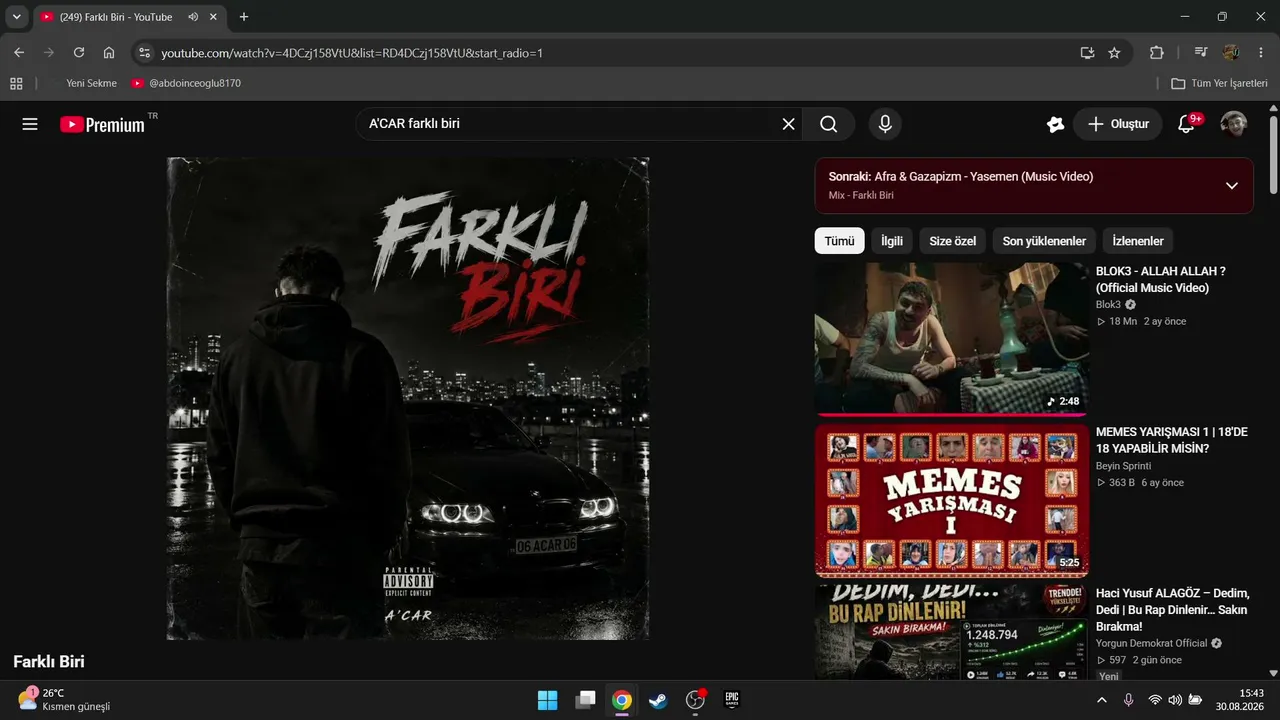
Task: Open MEMES YARIŞMASI video thumbnail
Action: (952, 500)
